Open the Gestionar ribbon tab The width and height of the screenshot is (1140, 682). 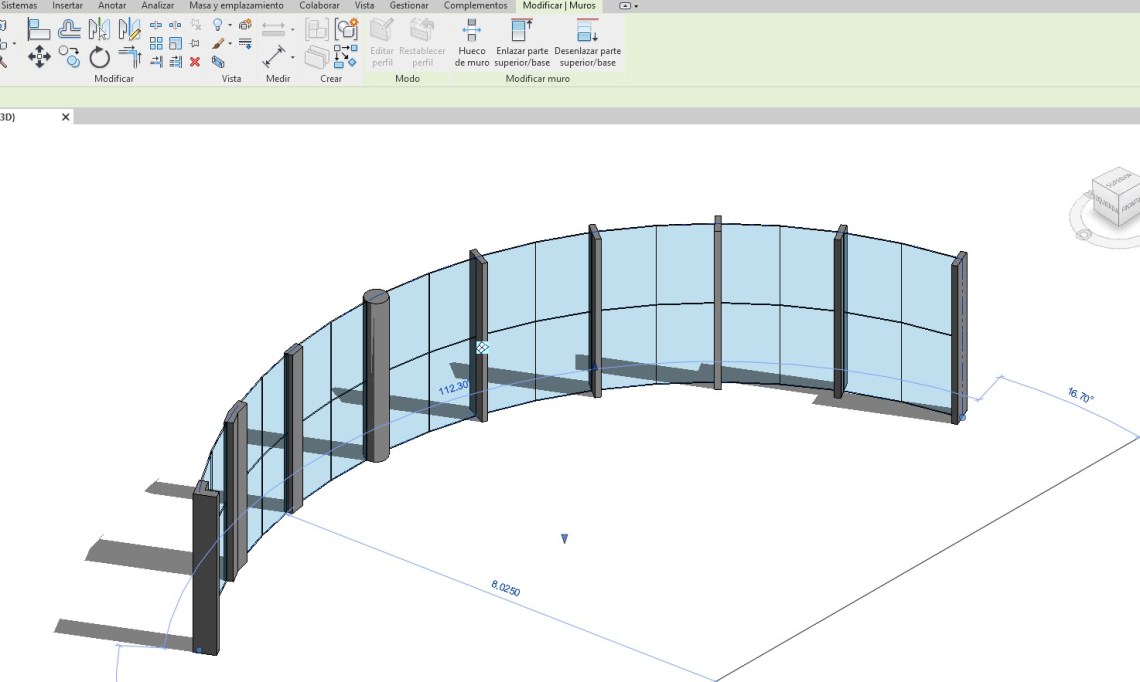click(x=409, y=6)
